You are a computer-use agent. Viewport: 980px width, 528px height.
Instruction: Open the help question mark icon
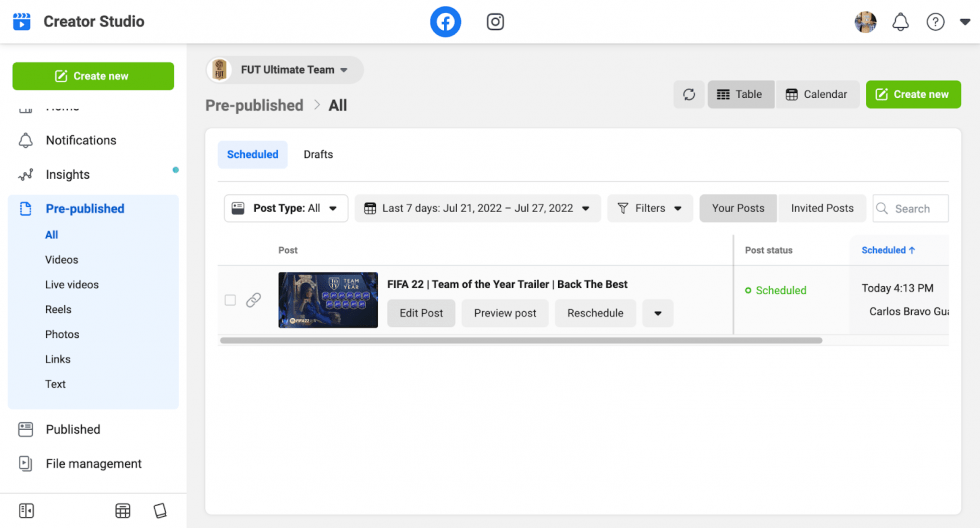pos(935,22)
